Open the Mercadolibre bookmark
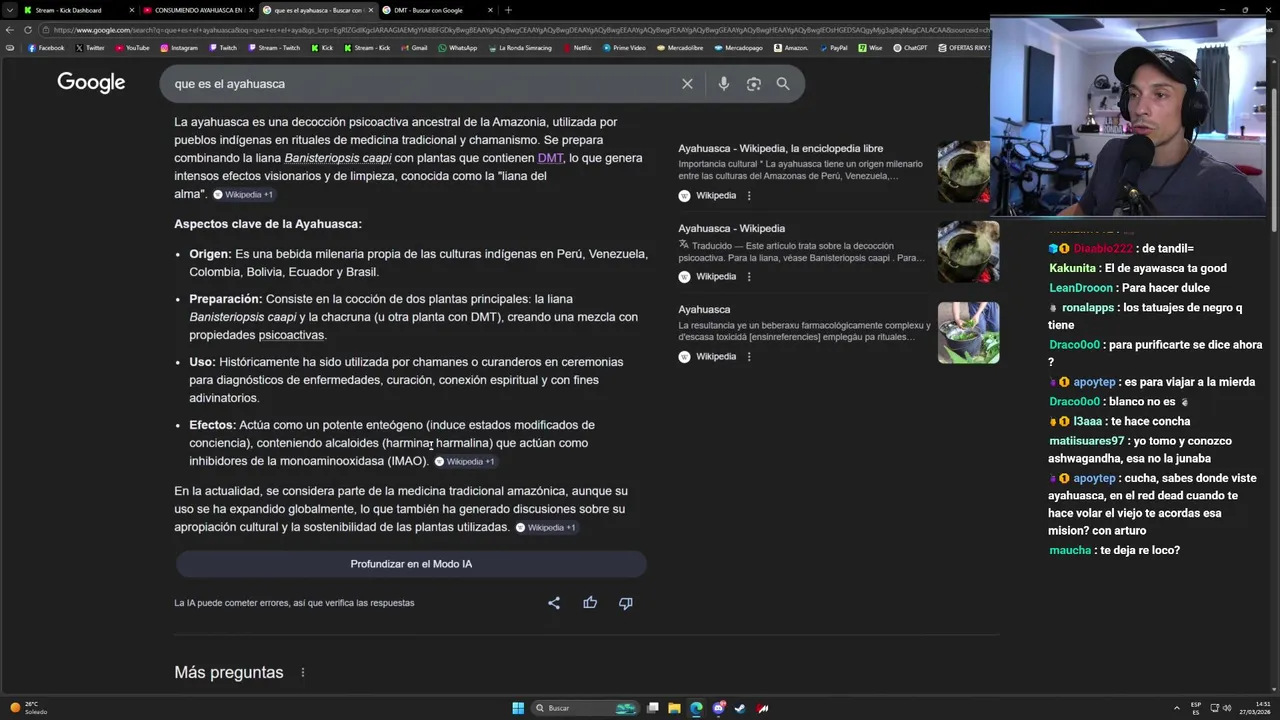This screenshot has width=1280, height=720. 680,48
